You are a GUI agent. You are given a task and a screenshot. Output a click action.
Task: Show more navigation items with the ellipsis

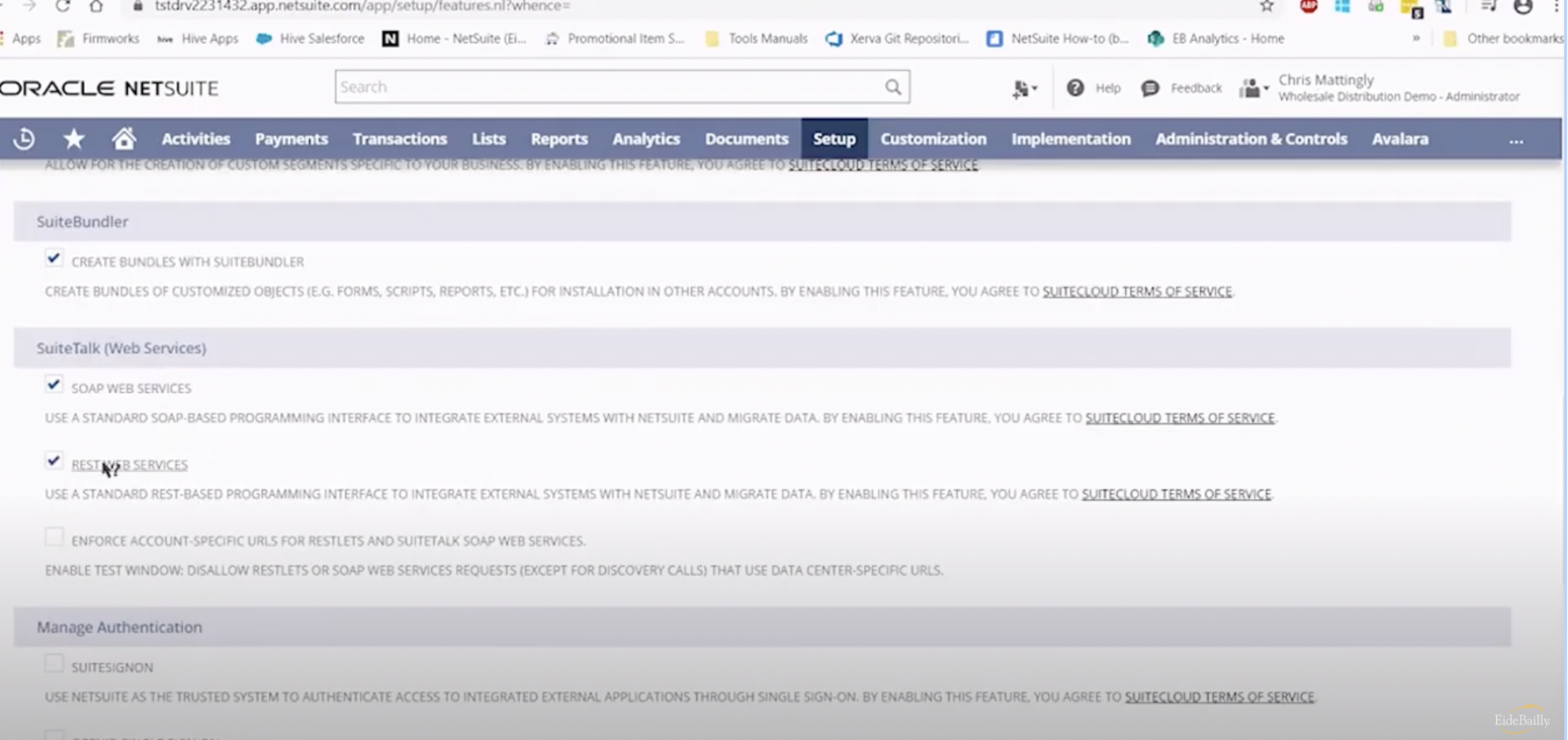click(1516, 139)
